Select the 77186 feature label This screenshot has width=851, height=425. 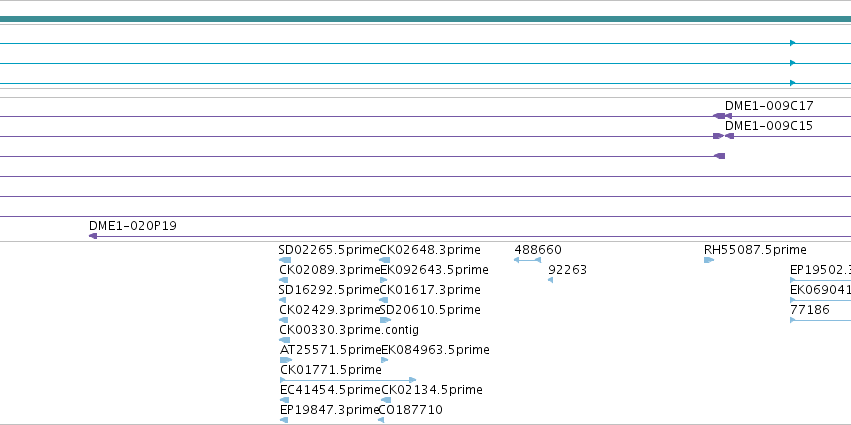pyautogui.click(x=810, y=310)
